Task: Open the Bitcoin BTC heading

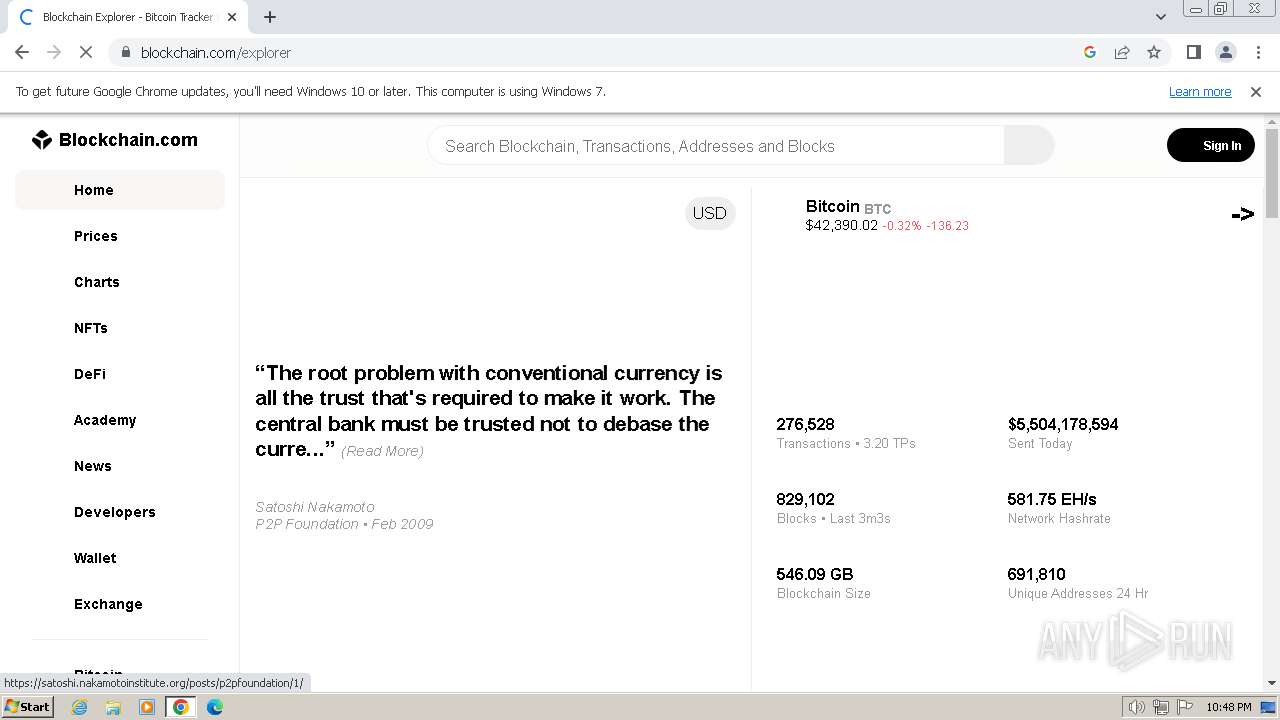Action: [848, 207]
